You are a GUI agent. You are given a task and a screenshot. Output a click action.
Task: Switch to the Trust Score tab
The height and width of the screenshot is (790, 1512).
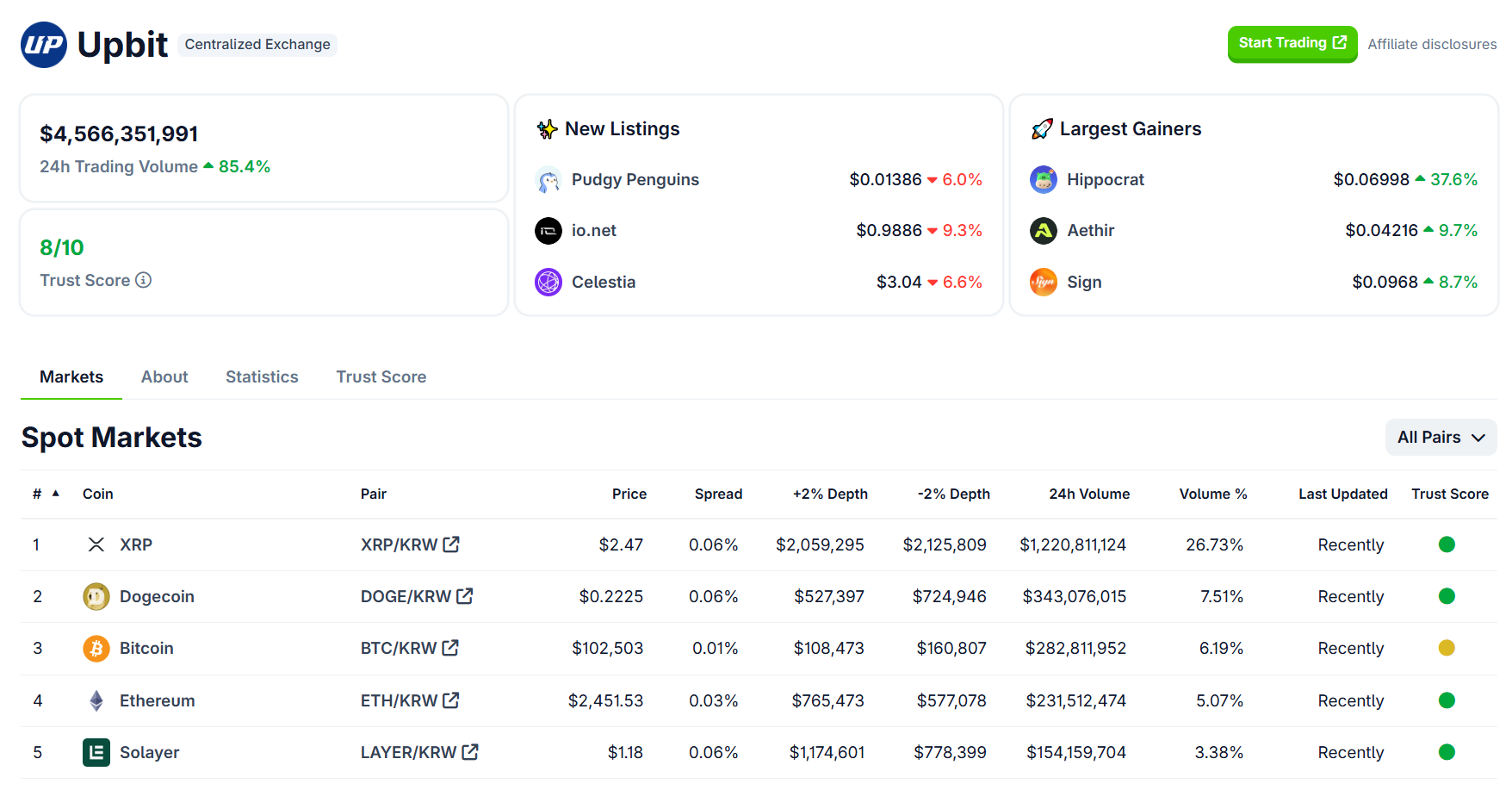[381, 377]
